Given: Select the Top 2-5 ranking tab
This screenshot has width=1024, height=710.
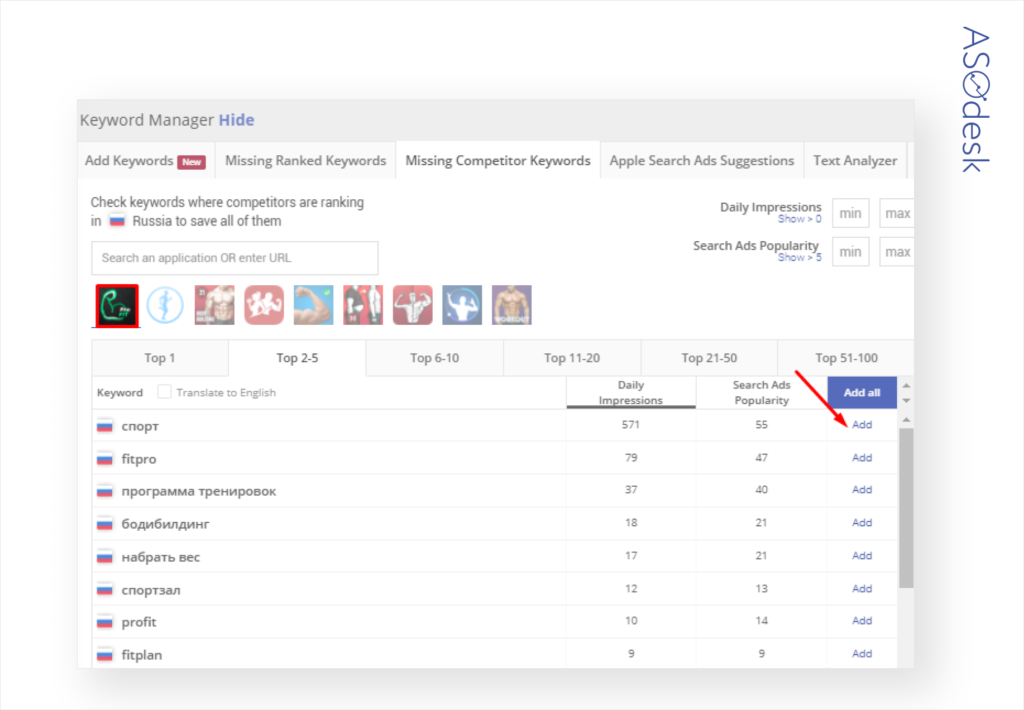Looking at the screenshot, I should tap(297, 358).
